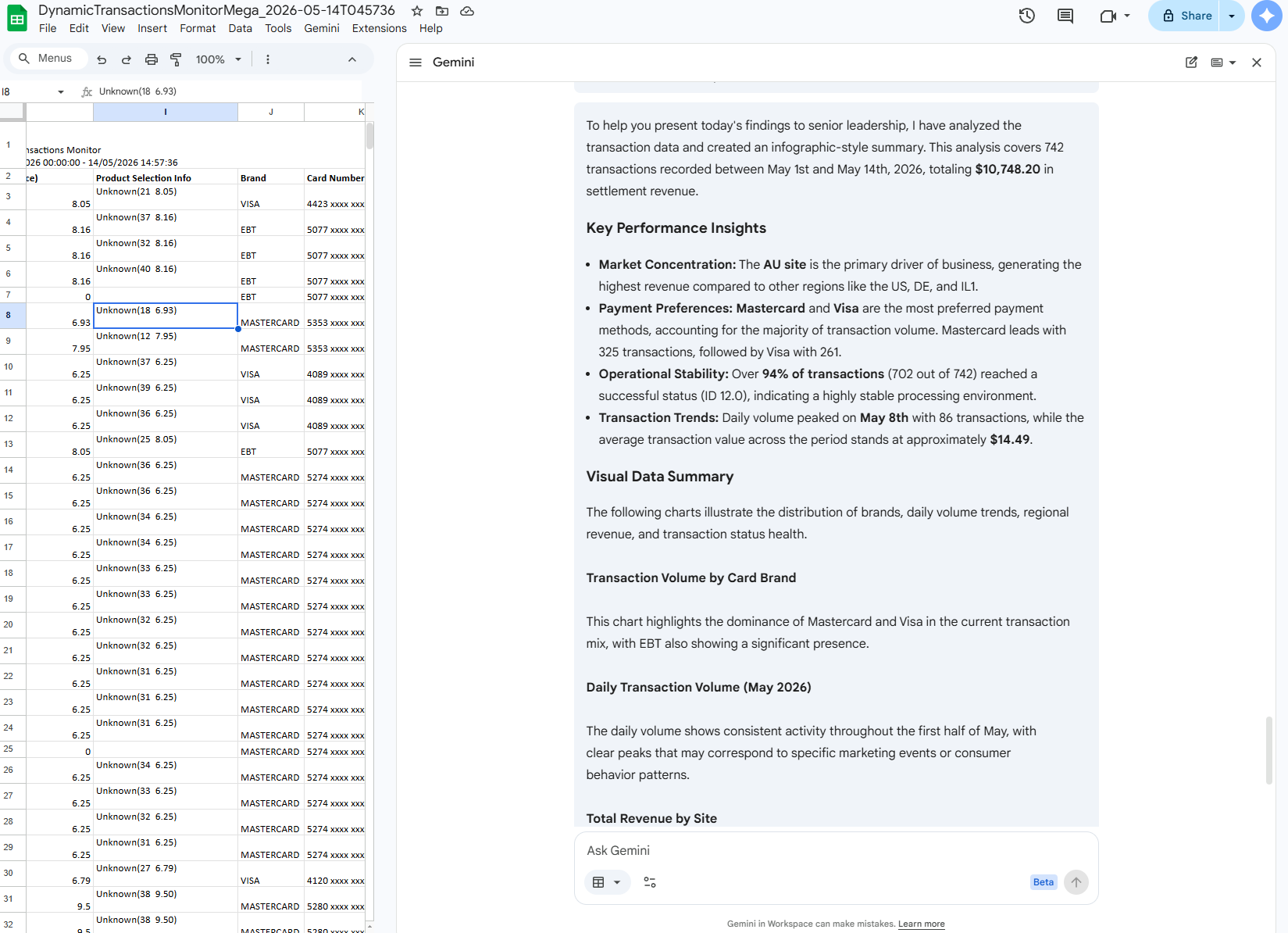This screenshot has width=1288, height=933.
Task: Open comments panel icon
Action: (1065, 16)
